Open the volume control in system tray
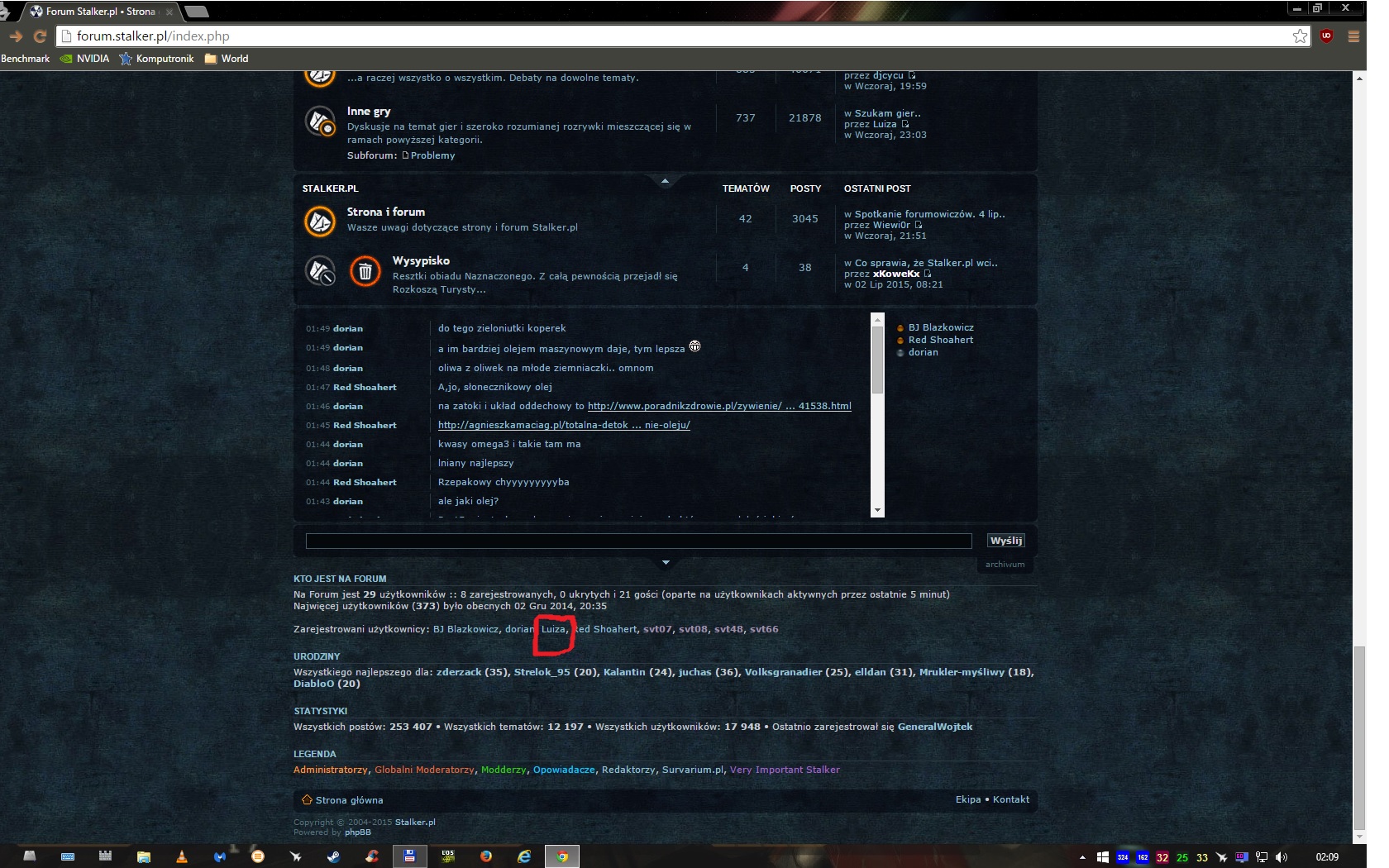 coord(1282,857)
